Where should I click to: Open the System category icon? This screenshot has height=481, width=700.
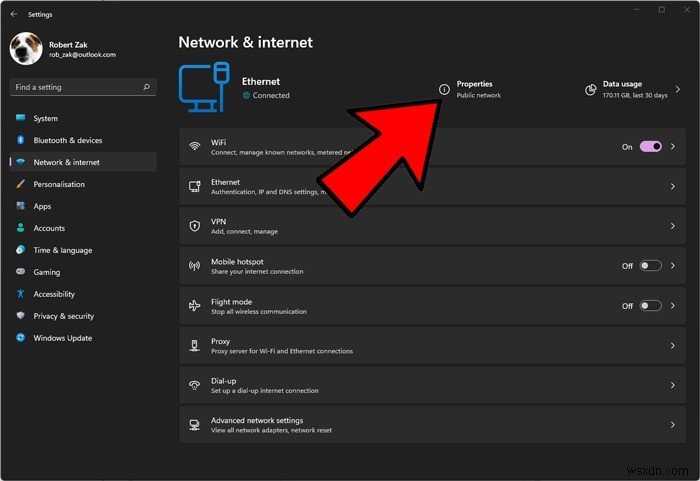pos(21,118)
